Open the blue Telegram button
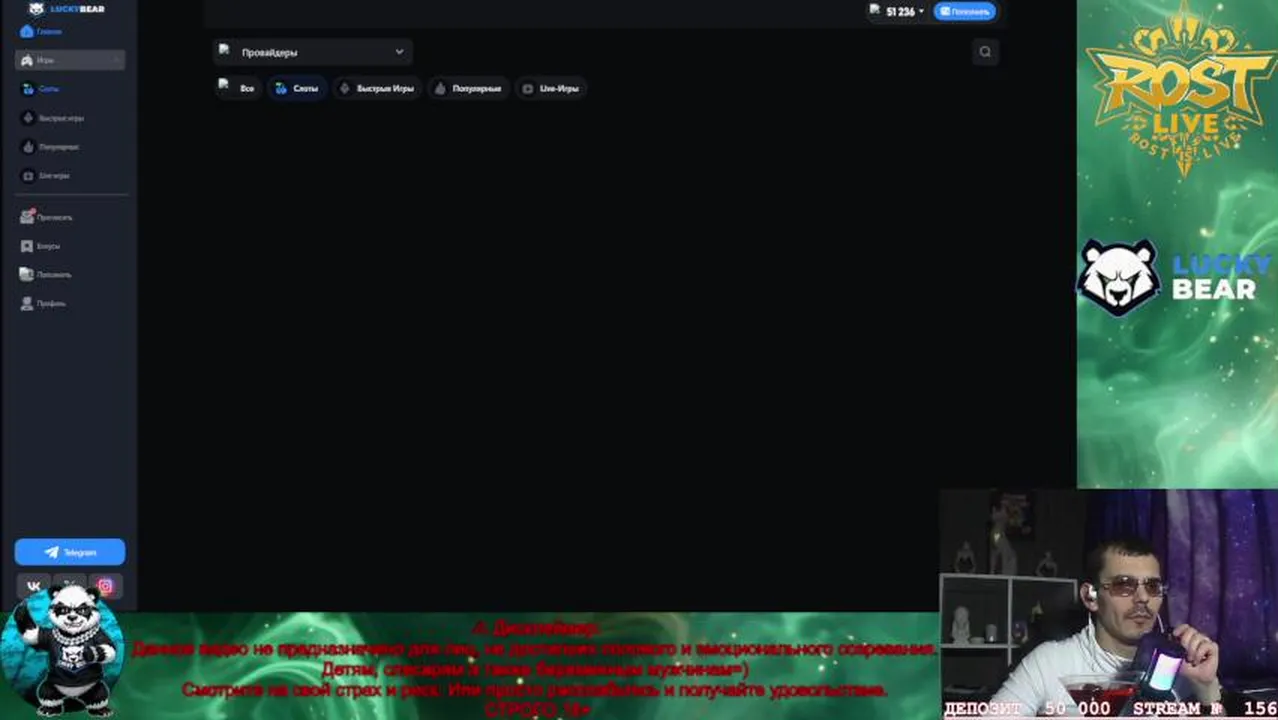 coord(70,552)
